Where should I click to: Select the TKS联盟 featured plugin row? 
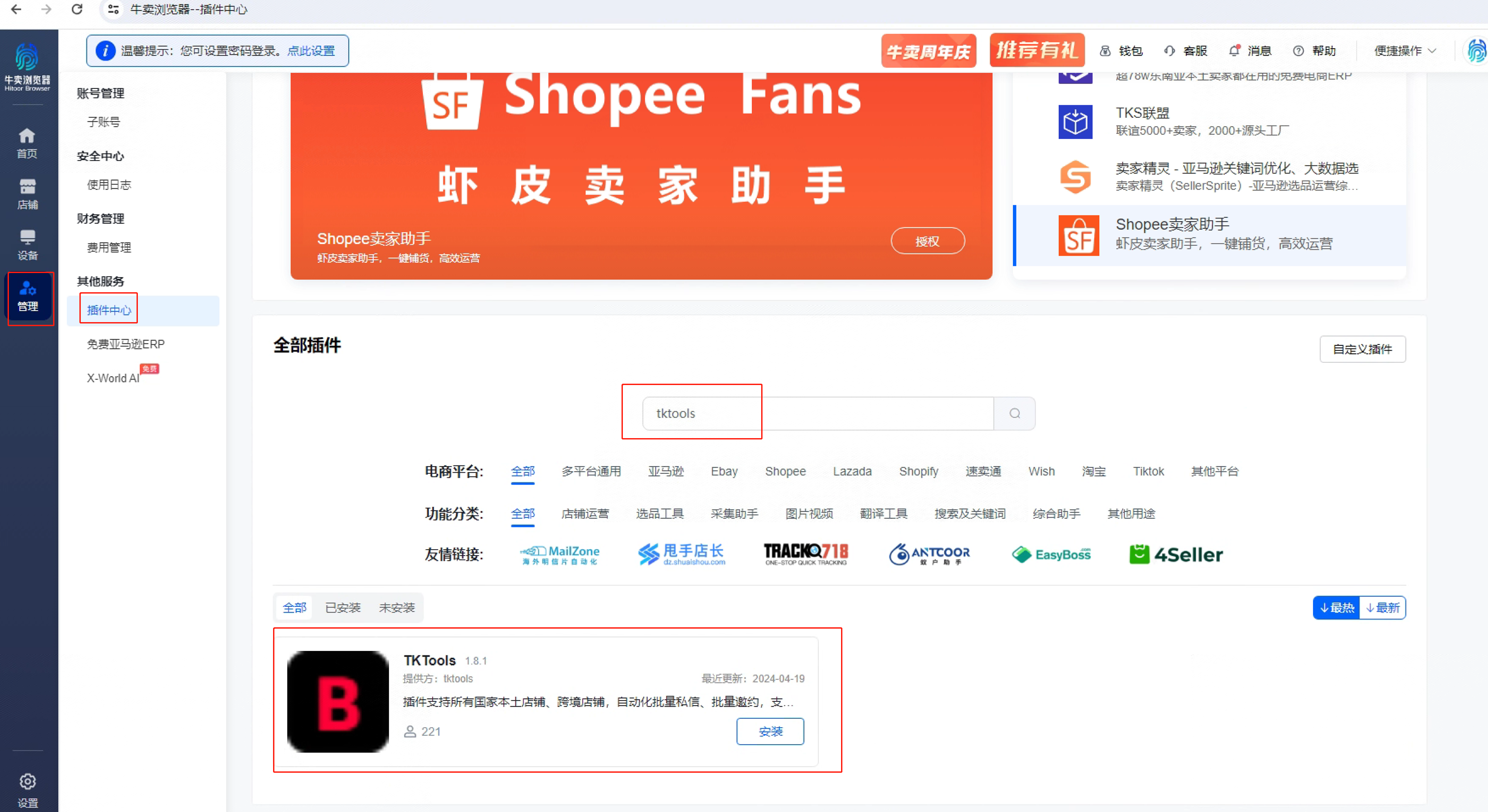(x=1210, y=122)
